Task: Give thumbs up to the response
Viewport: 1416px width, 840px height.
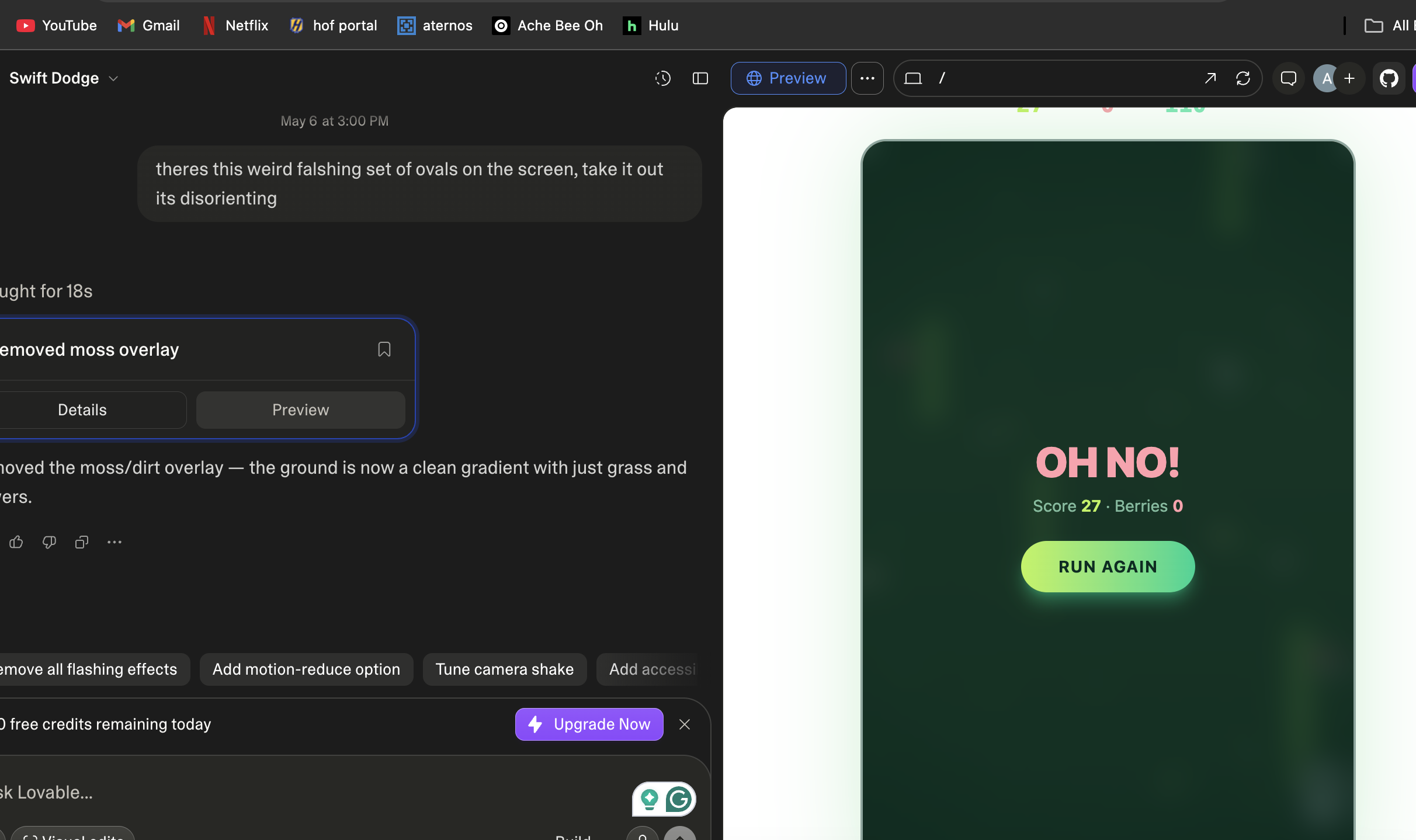Action: (16, 542)
